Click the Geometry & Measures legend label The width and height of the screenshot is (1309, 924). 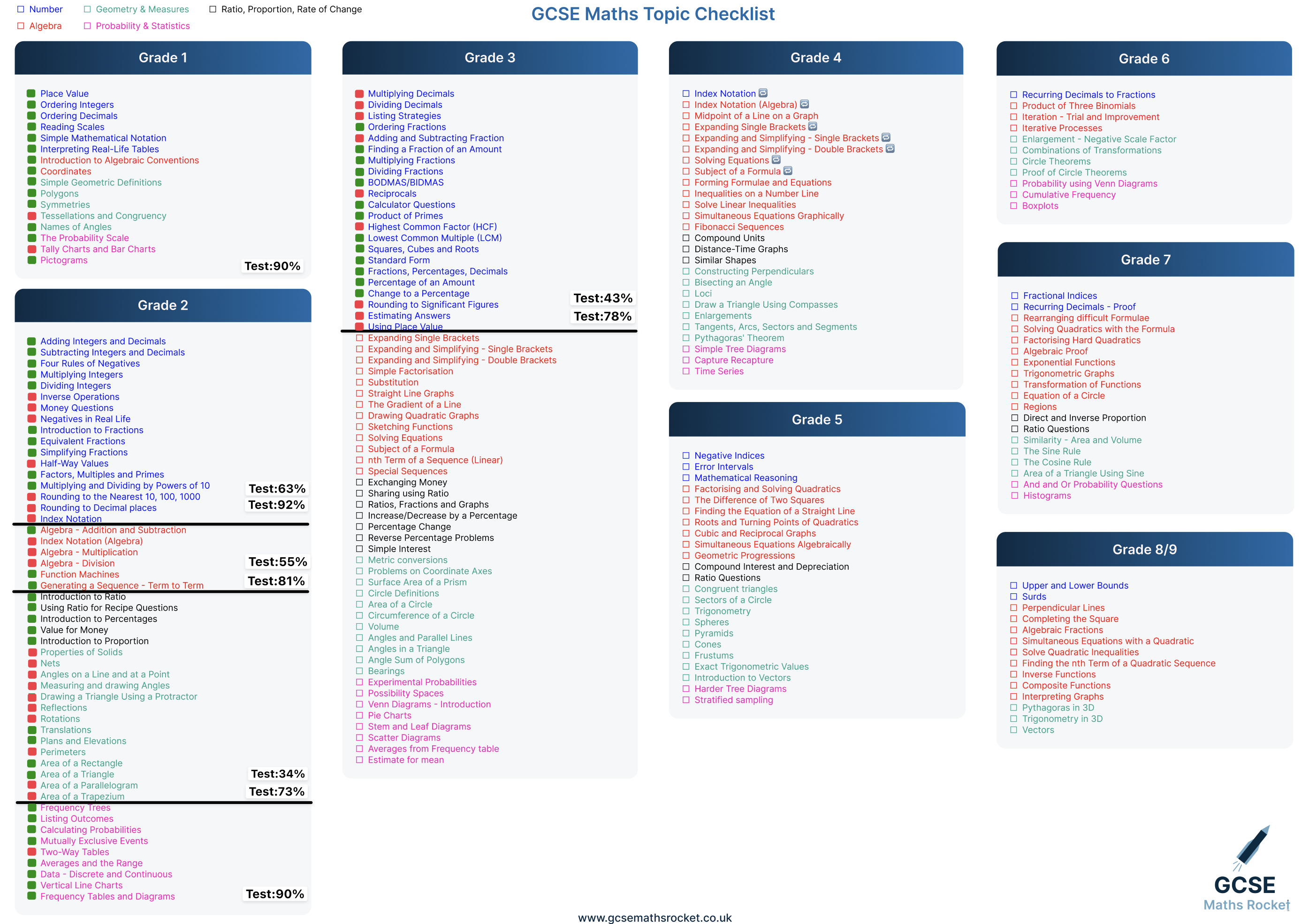(x=142, y=9)
